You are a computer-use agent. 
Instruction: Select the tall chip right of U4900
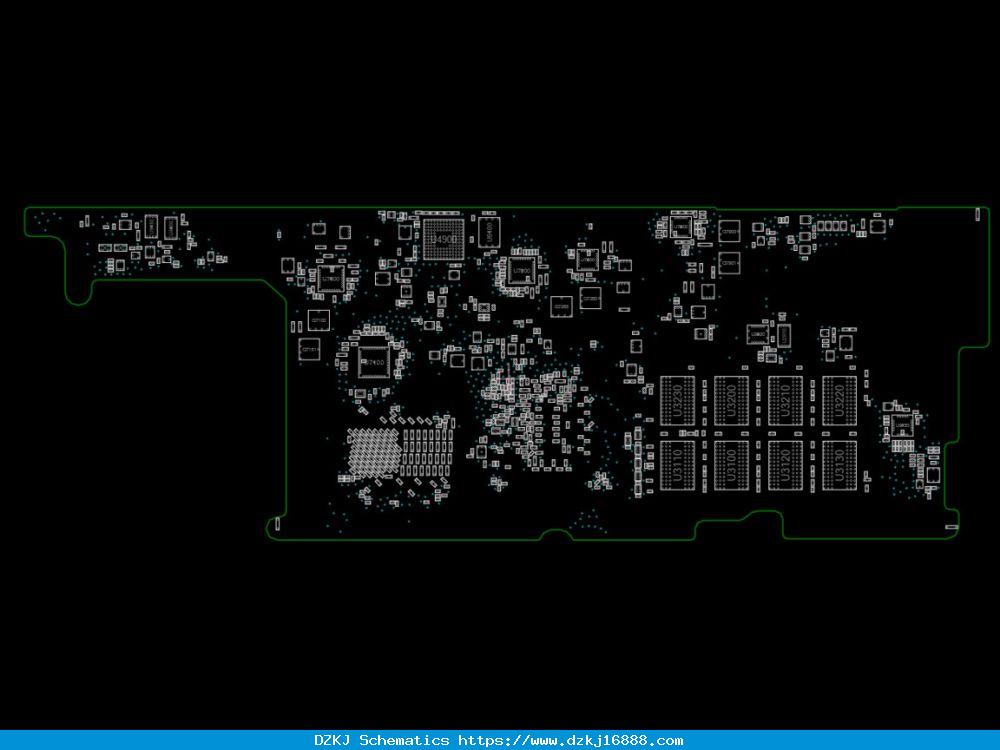tap(489, 233)
